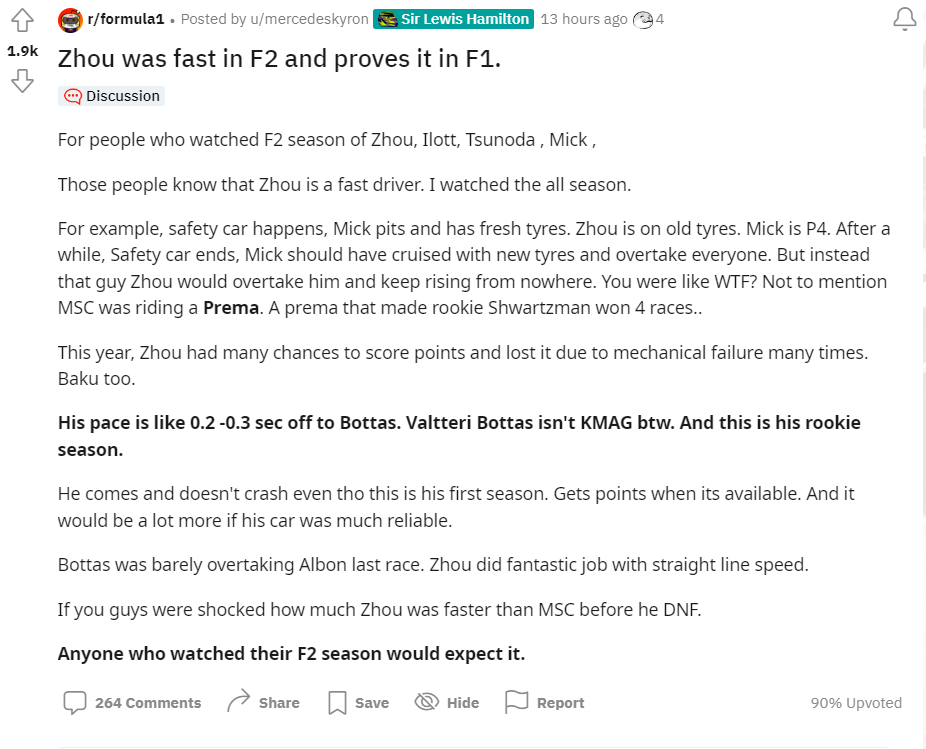
Task: Filter by the Discussion flair tag
Action: (x=111, y=96)
